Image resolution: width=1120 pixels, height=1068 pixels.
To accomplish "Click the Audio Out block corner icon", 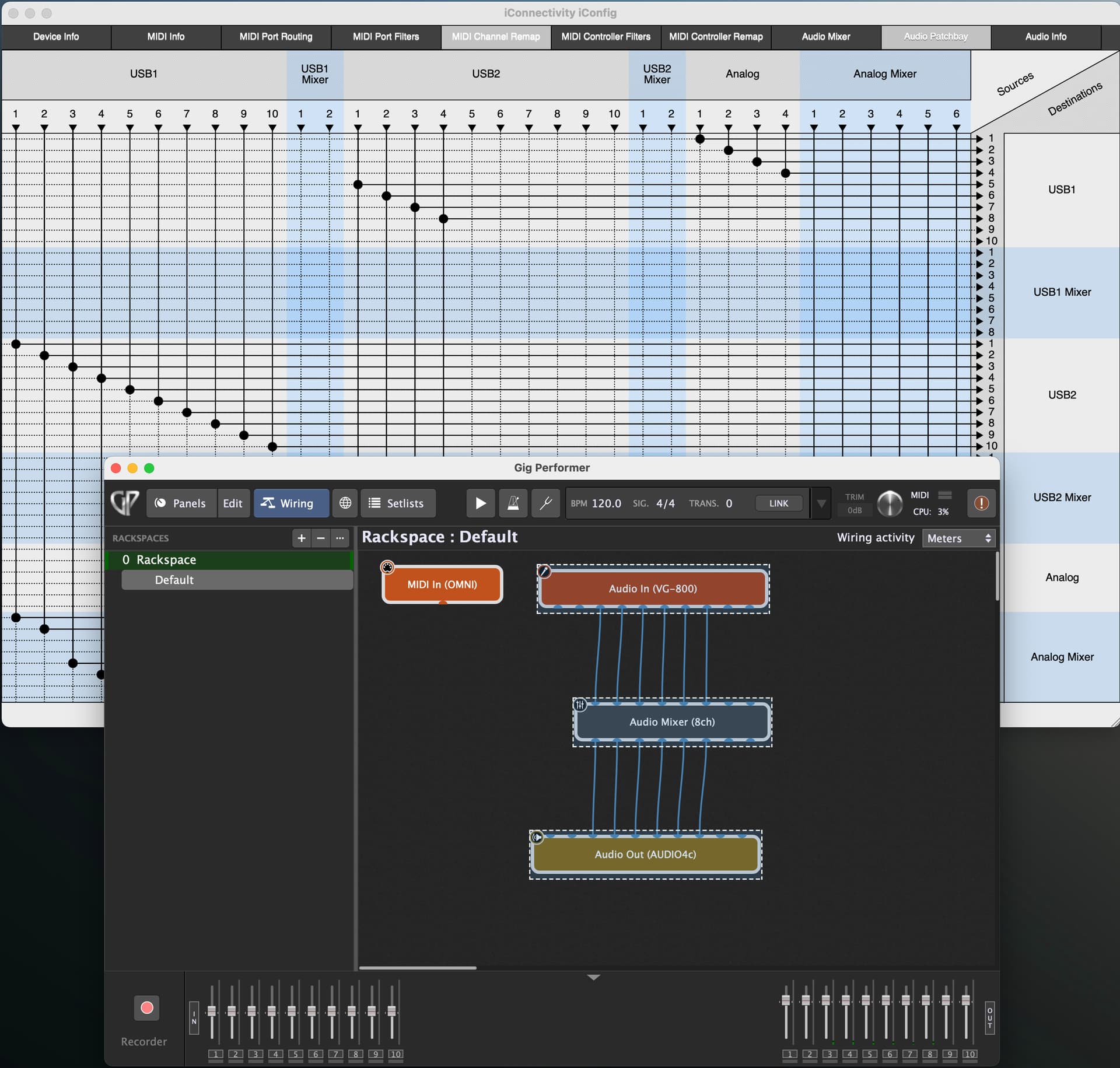I will pyautogui.click(x=537, y=837).
